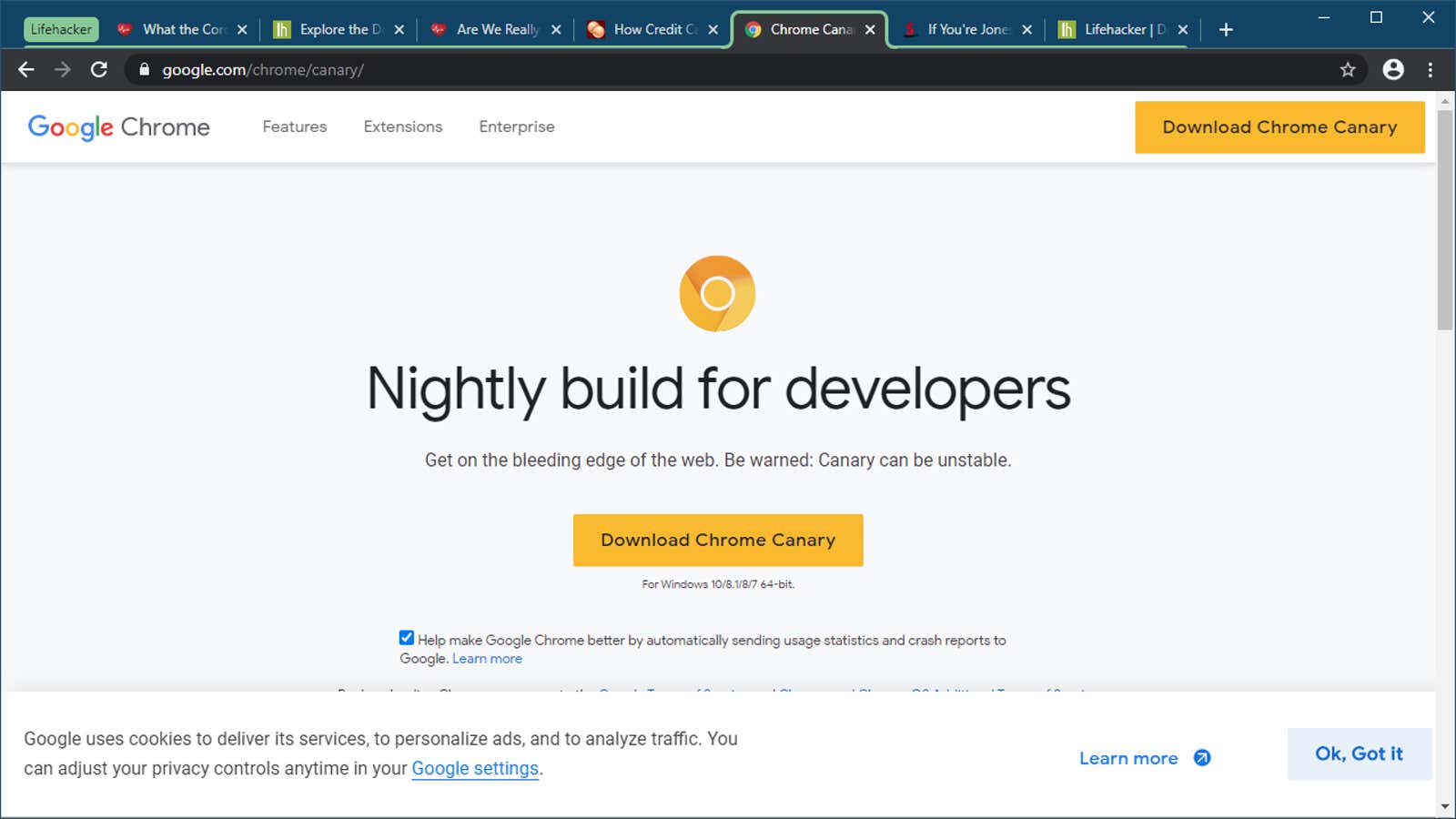Close the Chrome Canary tab
1456x819 pixels.
coord(870,29)
